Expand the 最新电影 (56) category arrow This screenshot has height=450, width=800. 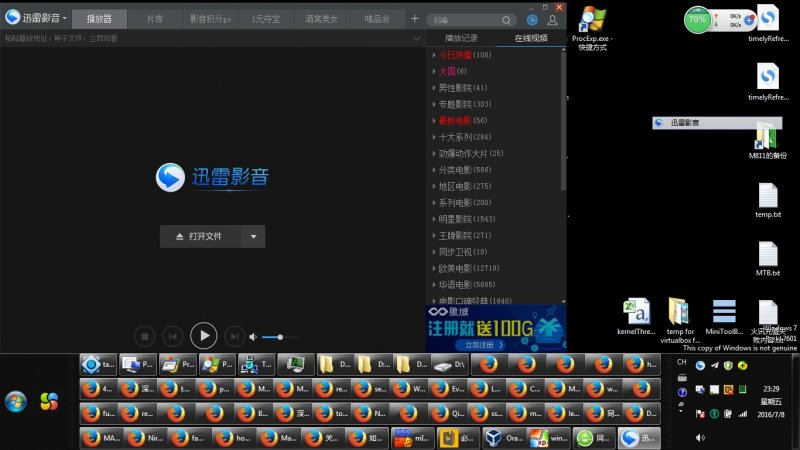point(434,120)
